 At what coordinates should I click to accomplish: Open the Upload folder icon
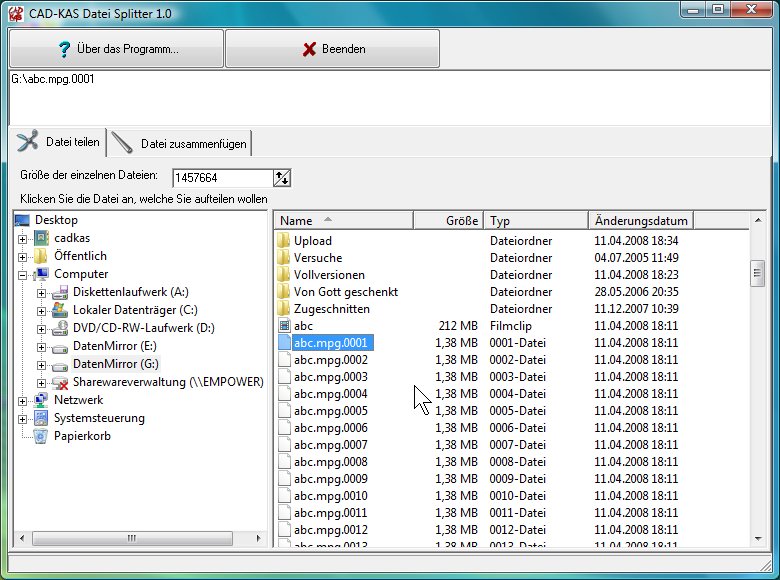(284, 241)
